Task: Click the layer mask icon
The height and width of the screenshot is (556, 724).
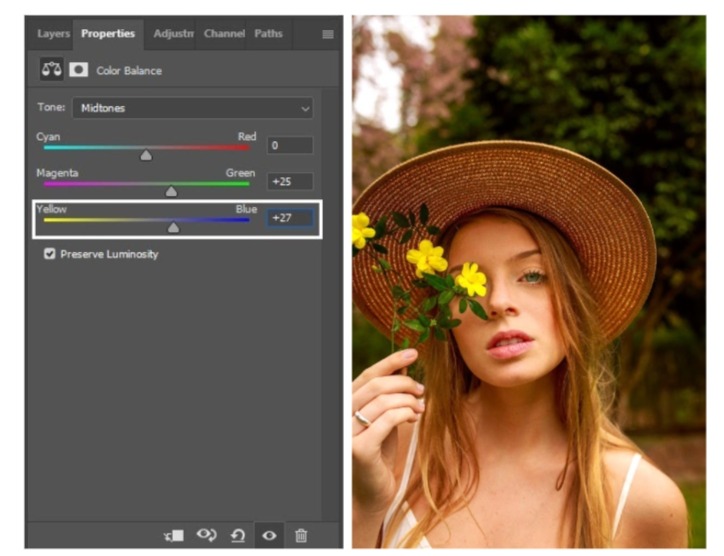Action: pos(78,70)
